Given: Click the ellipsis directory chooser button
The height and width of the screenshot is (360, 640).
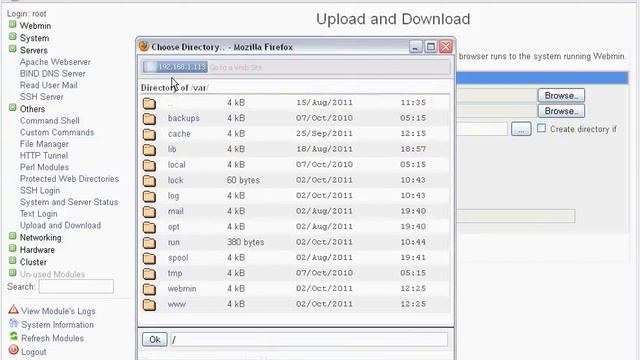Looking at the screenshot, I should [521, 129].
